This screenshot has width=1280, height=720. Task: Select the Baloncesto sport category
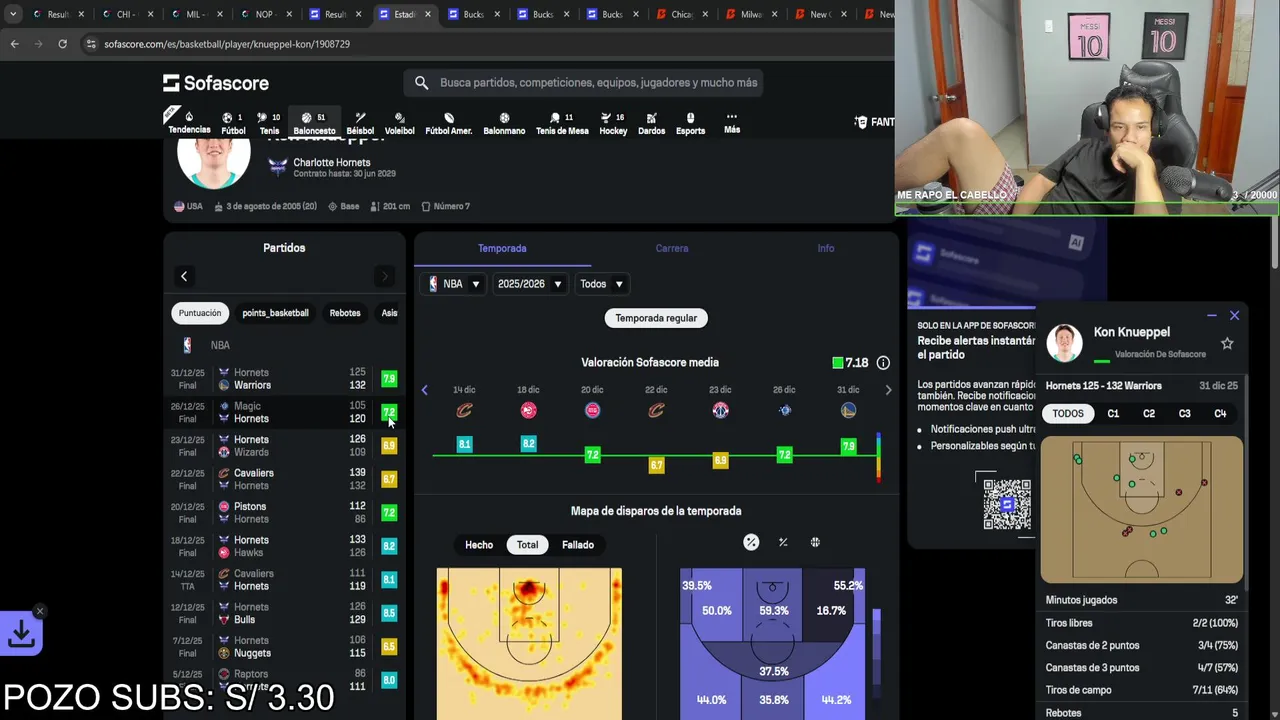(314, 123)
